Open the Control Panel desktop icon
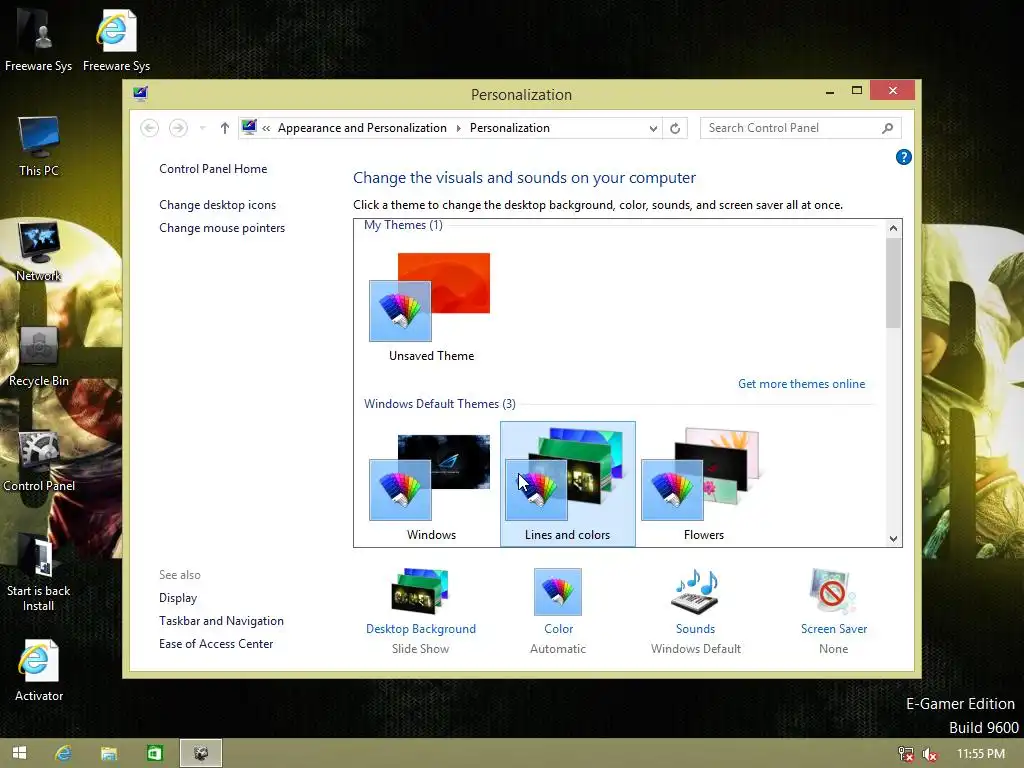1024x768 pixels. click(x=39, y=462)
